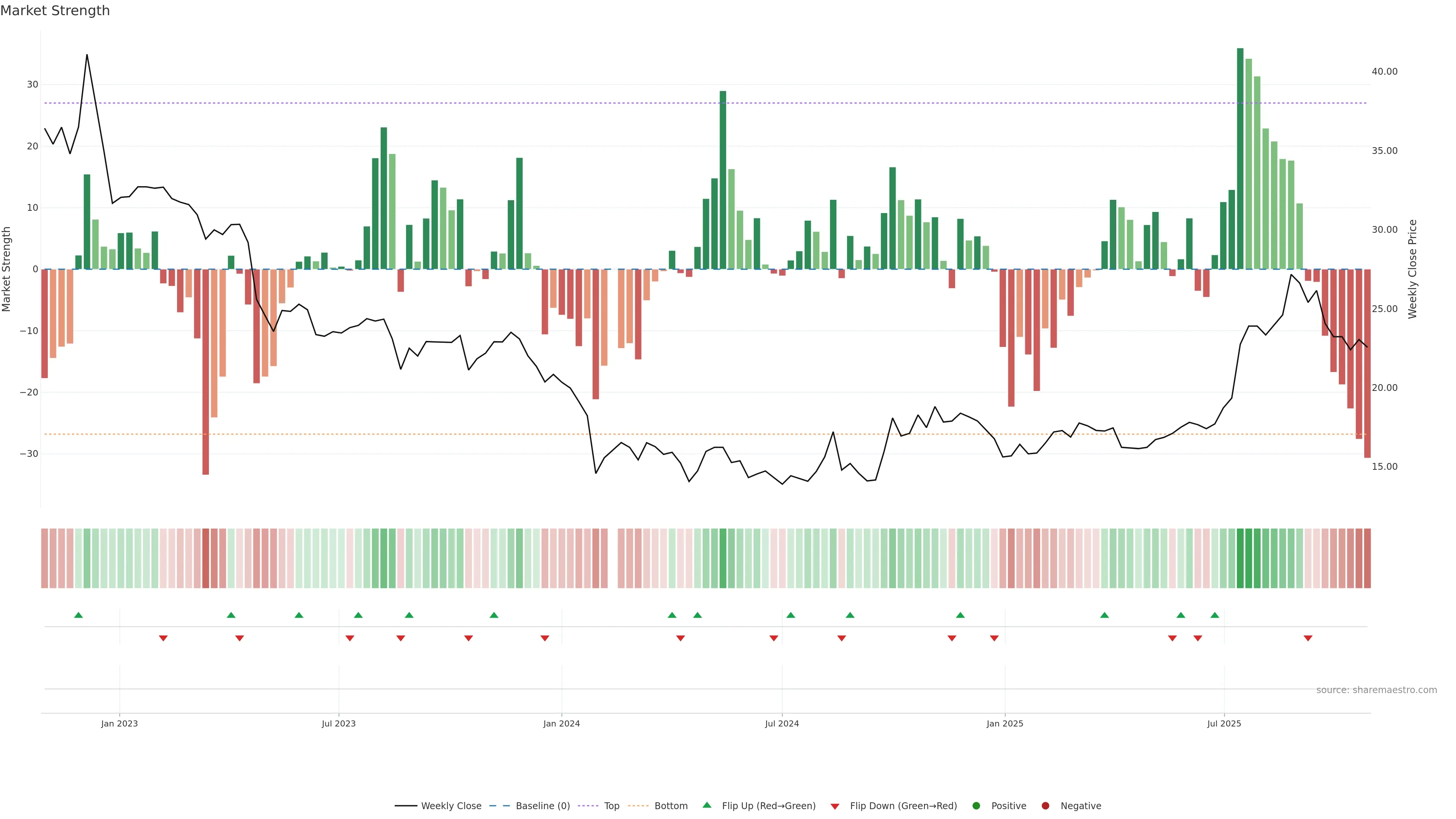1456x819 pixels.
Task: Click Flip Down red triangle legend icon
Action: tap(835, 806)
